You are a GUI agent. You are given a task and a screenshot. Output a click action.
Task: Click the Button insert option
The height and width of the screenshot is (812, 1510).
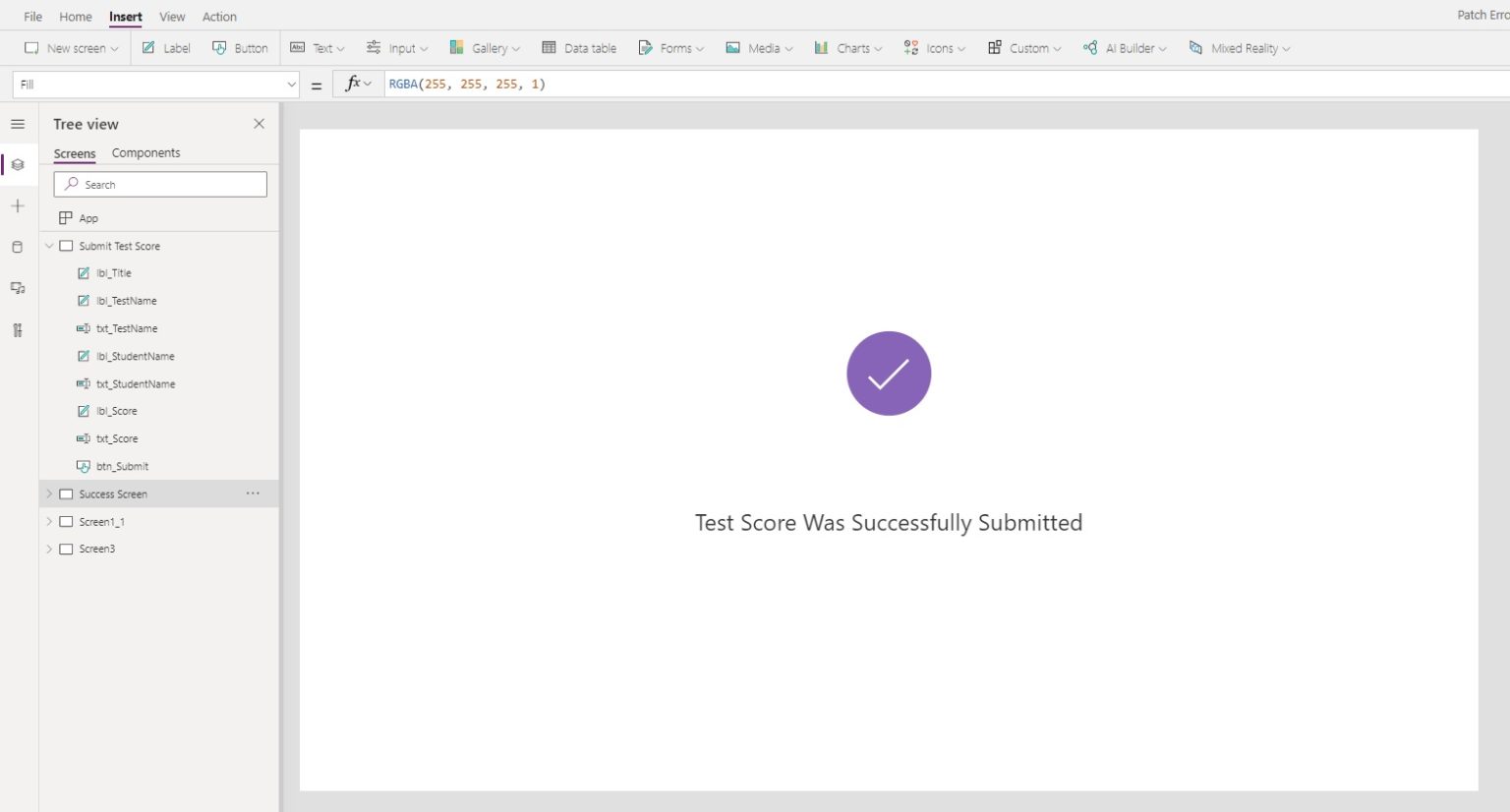tap(240, 47)
